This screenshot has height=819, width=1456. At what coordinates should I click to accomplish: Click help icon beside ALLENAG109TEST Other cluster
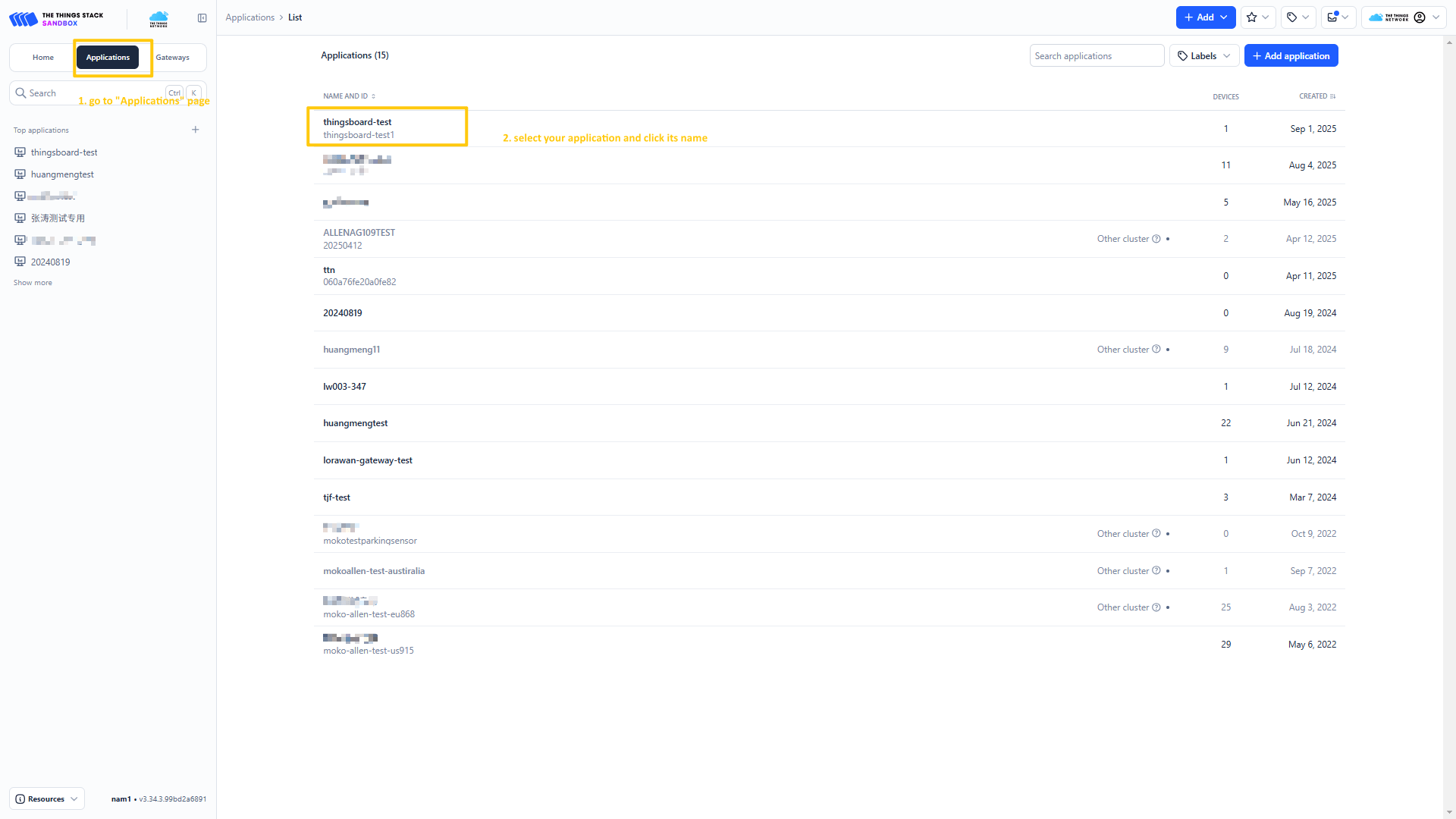[1156, 239]
